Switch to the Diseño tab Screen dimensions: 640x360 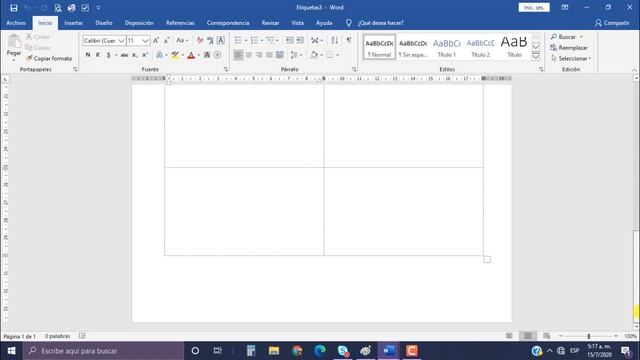coord(104,23)
